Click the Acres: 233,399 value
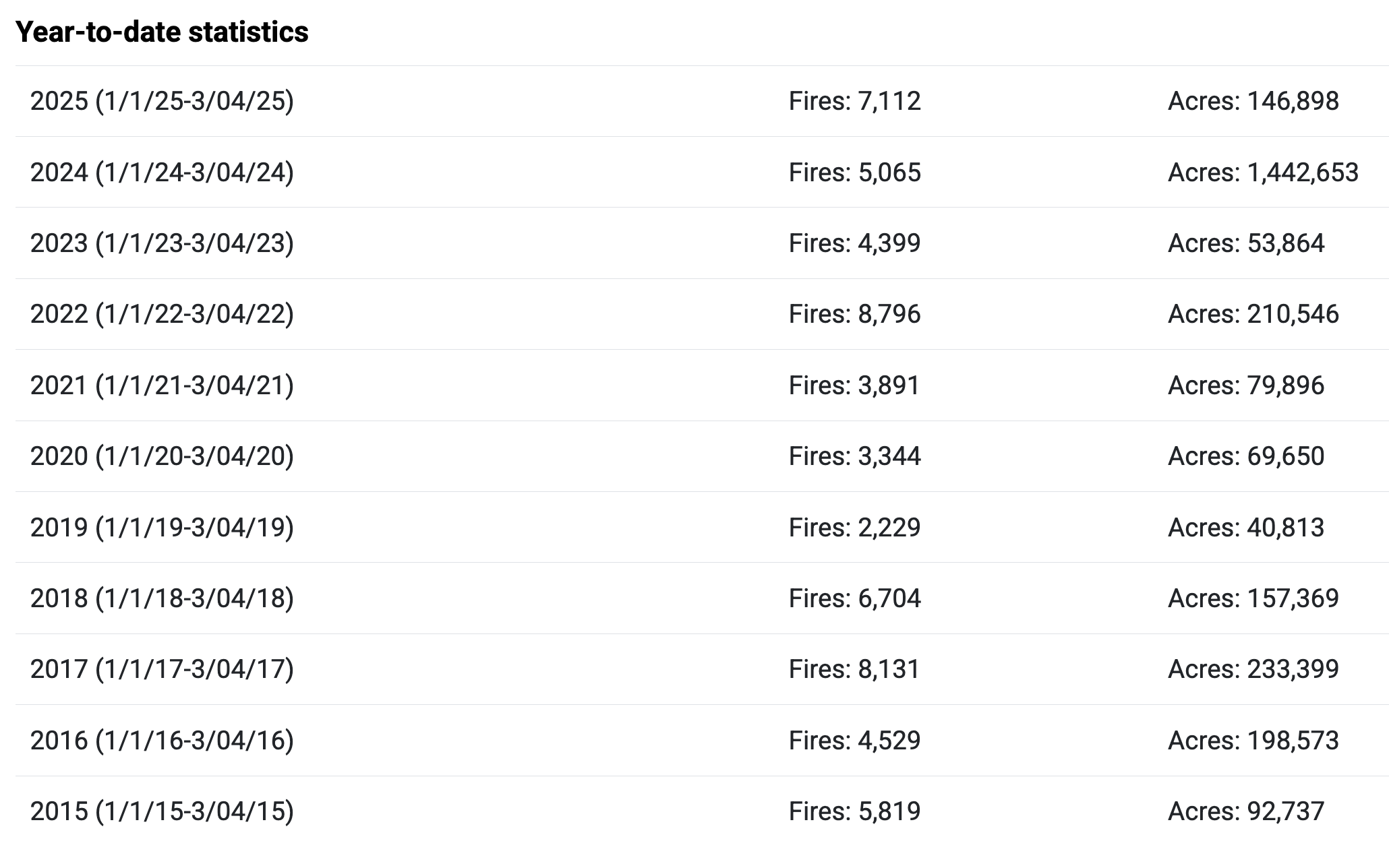Viewport: 1389px width, 868px height. coord(1253,669)
